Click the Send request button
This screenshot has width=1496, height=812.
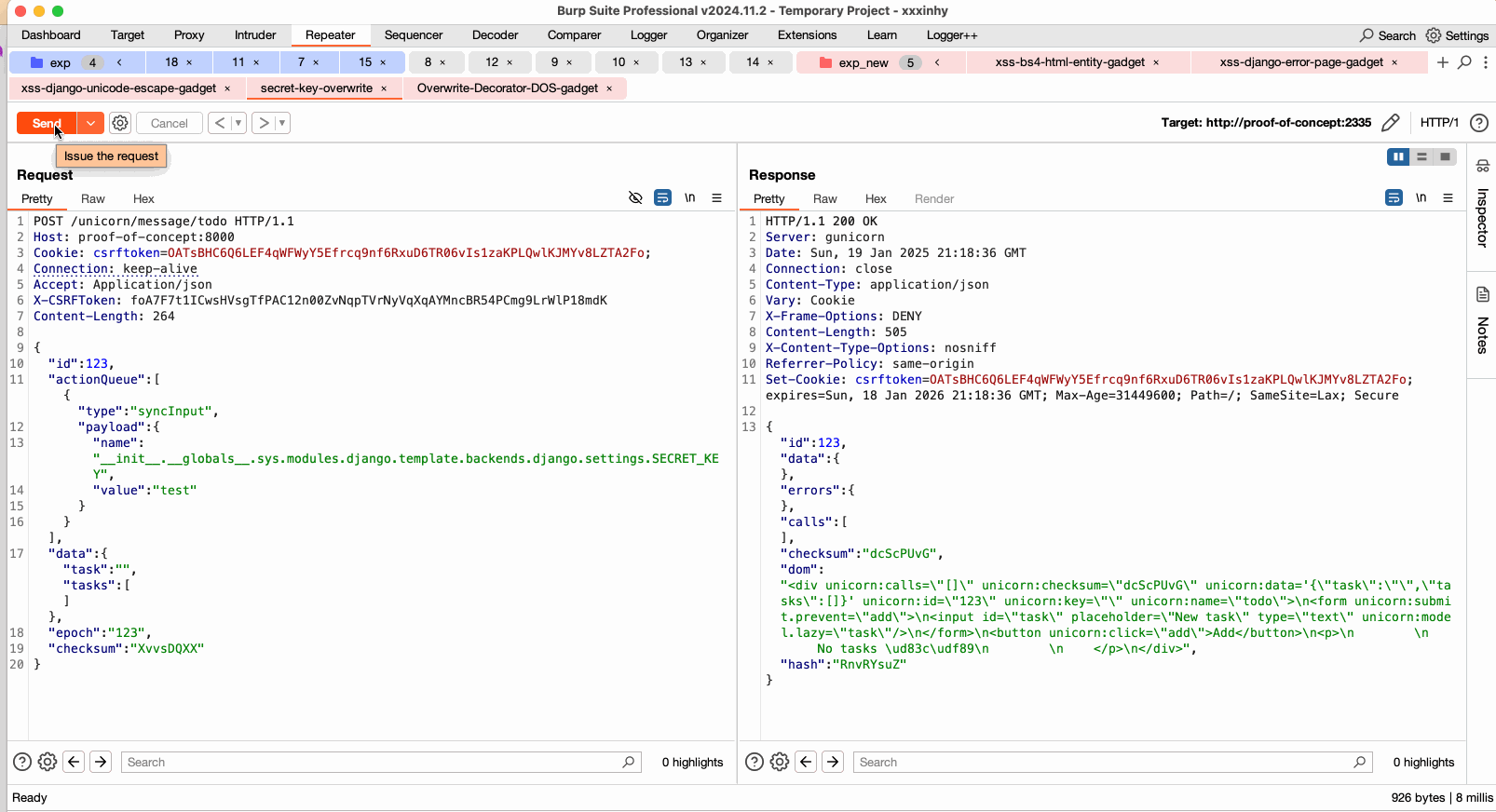click(47, 123)
